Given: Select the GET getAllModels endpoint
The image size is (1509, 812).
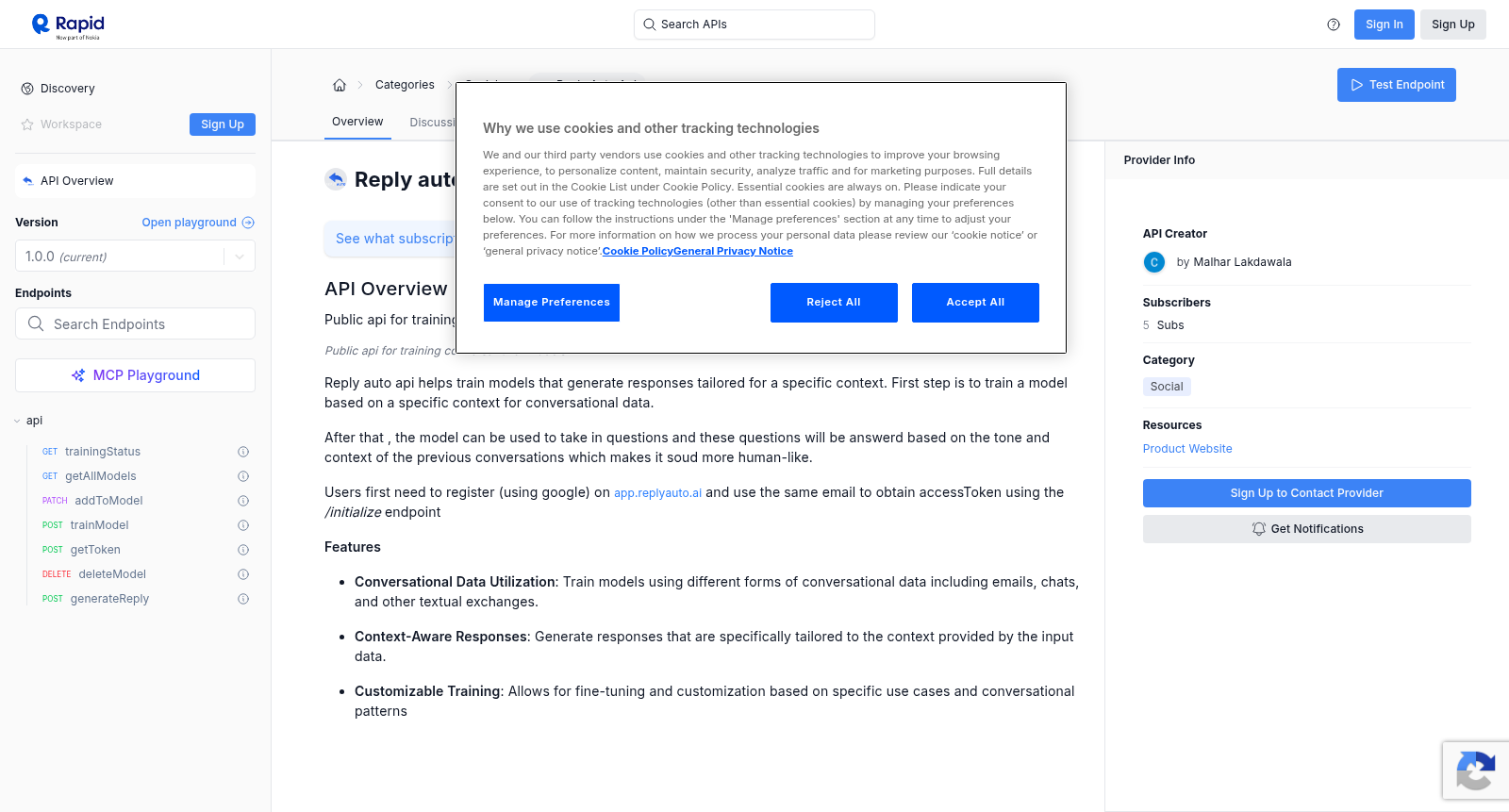Looking at the screenshot, I should 90,476.
